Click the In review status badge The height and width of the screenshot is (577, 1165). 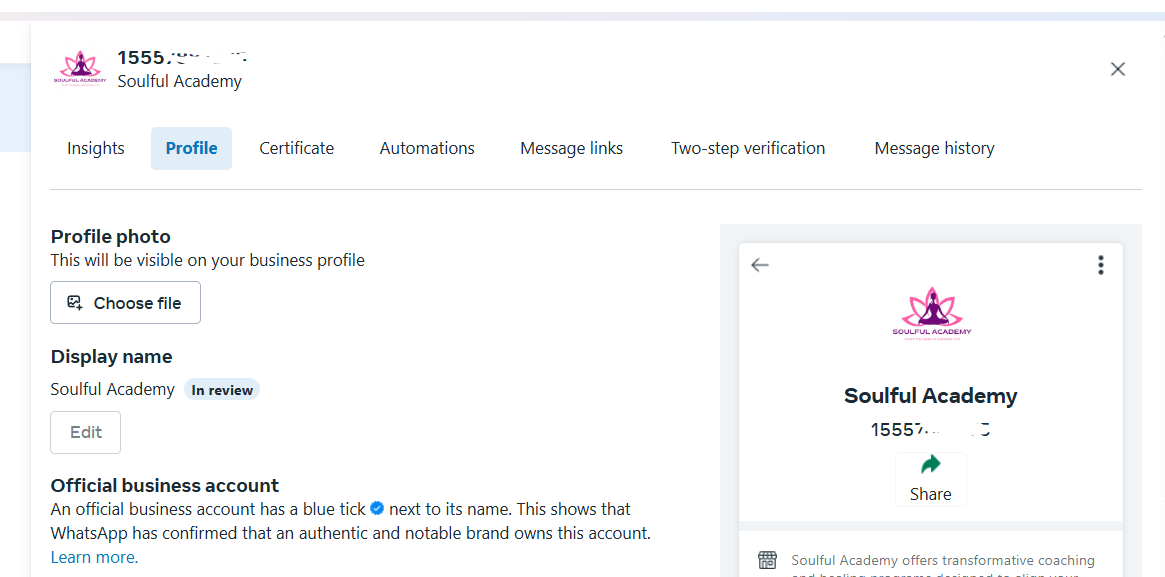pos(221,390)
